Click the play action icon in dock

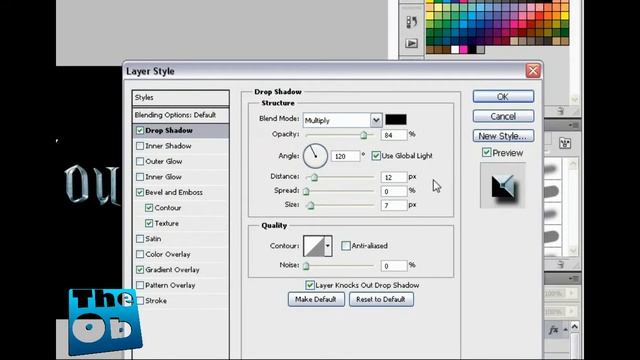coord(411,43)
